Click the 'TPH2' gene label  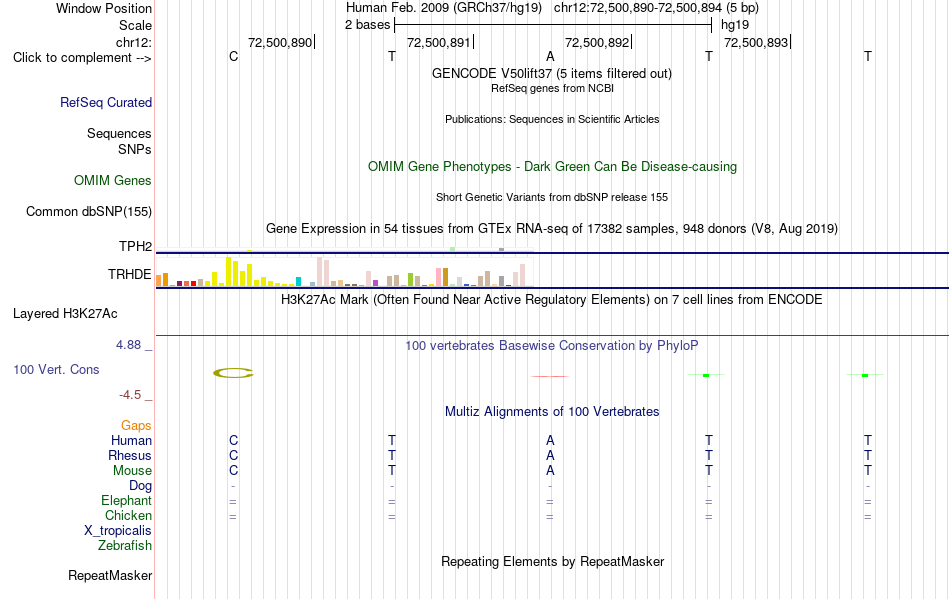(135, 246)
